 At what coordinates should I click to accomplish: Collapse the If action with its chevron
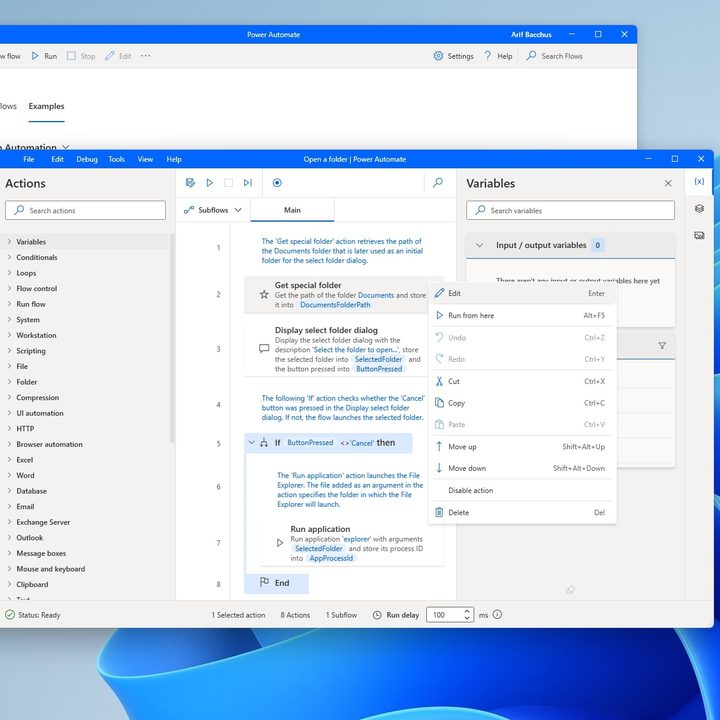[251, 443]
